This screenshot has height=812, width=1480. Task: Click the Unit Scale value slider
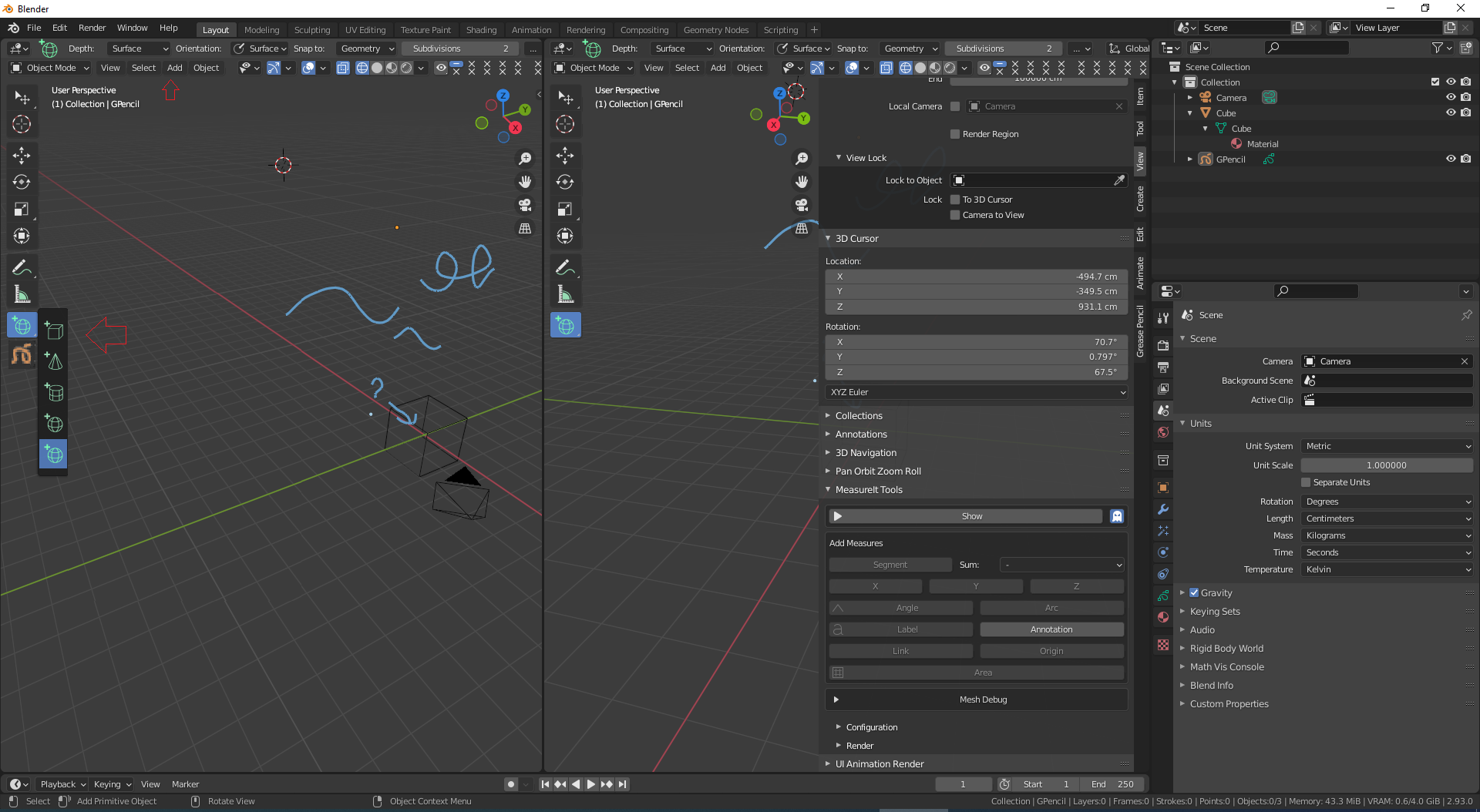pos(1387,465)
